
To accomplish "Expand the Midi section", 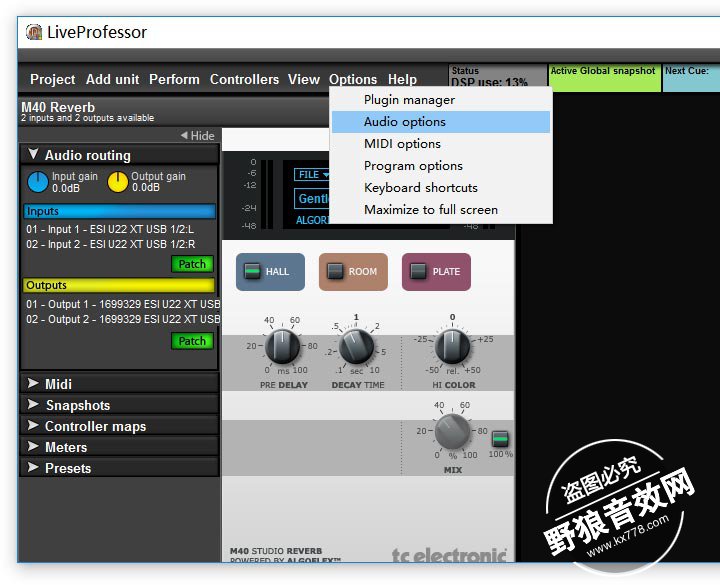I will [119, 383].
